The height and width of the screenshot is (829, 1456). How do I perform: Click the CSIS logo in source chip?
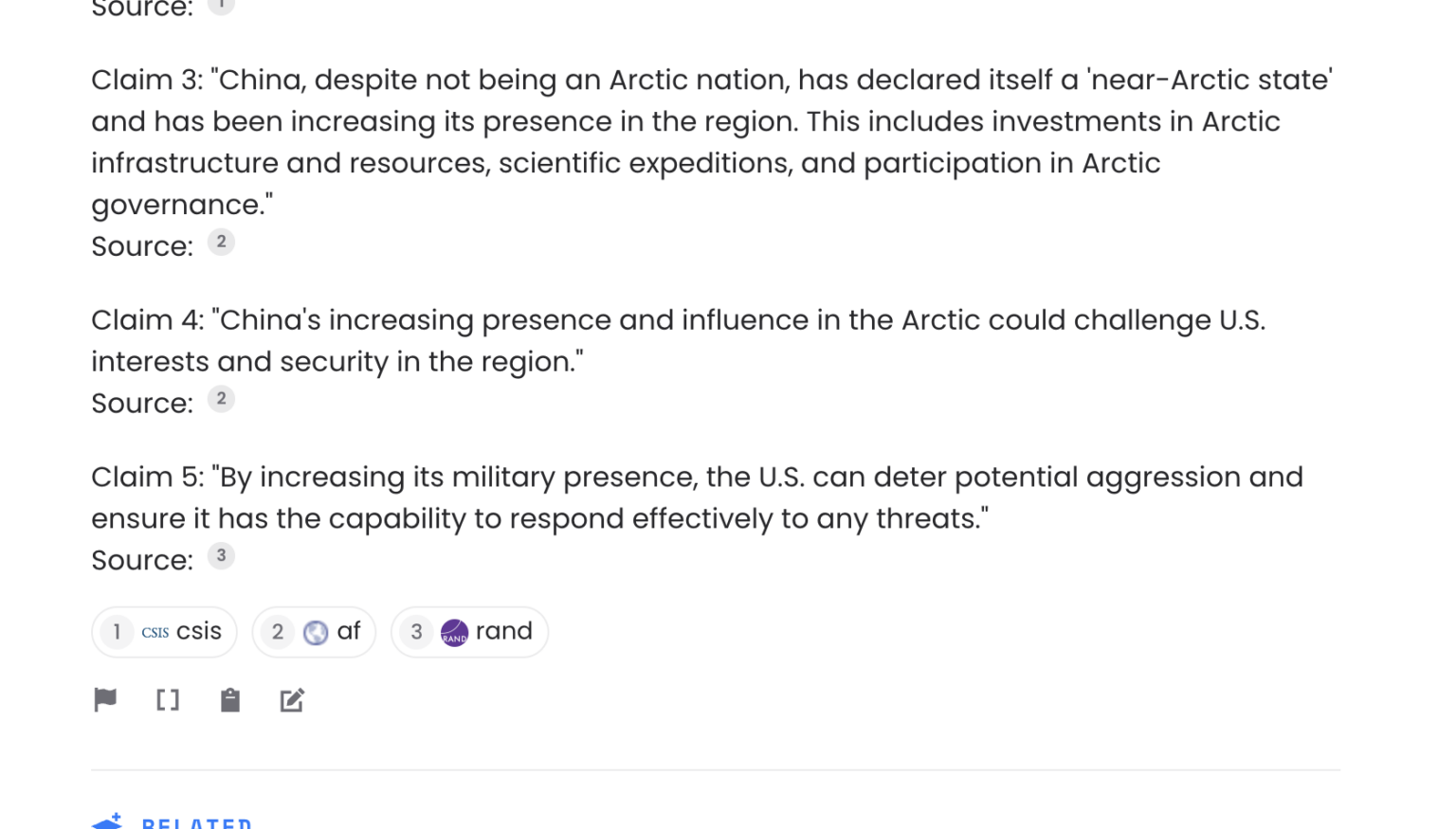coord(155,632)
